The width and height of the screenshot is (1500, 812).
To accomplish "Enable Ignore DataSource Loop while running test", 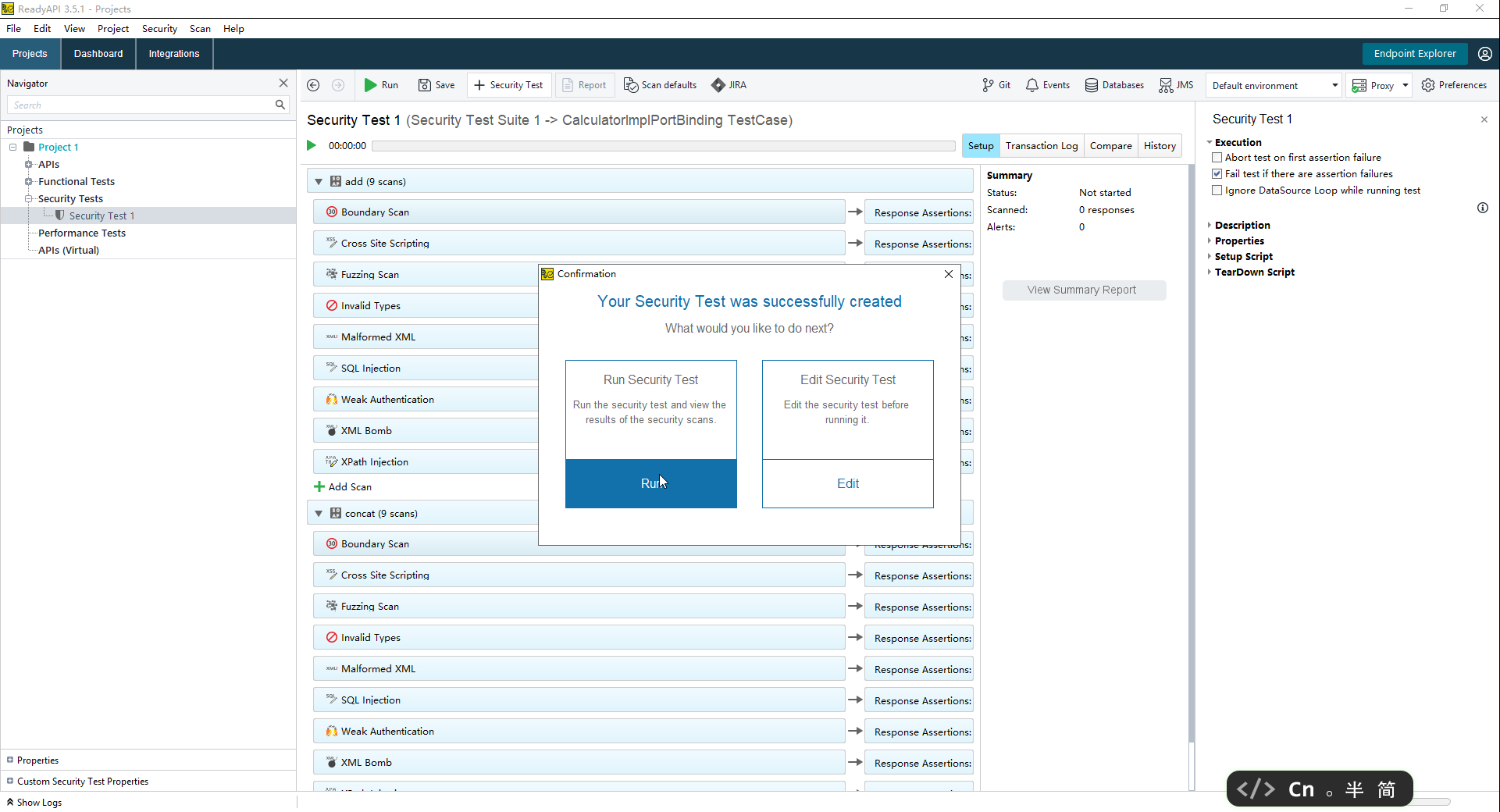I will click(x=1217, y=191).
